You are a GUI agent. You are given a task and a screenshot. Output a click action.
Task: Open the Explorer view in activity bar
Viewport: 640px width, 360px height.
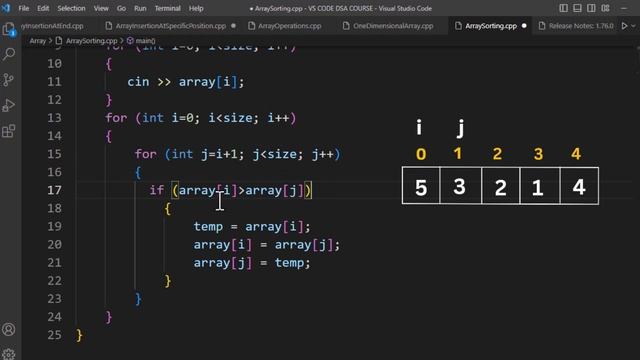9,29
